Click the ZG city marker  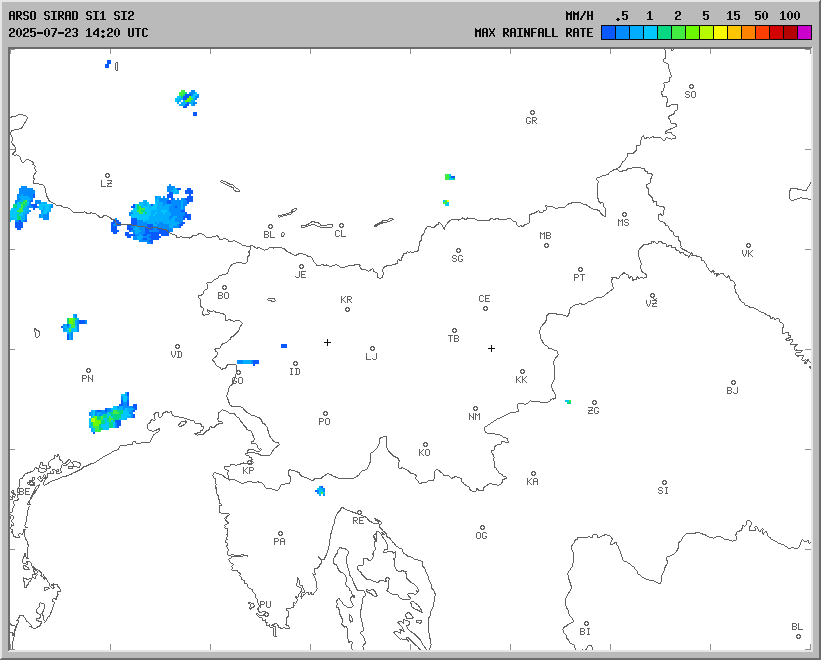point(594,403)
